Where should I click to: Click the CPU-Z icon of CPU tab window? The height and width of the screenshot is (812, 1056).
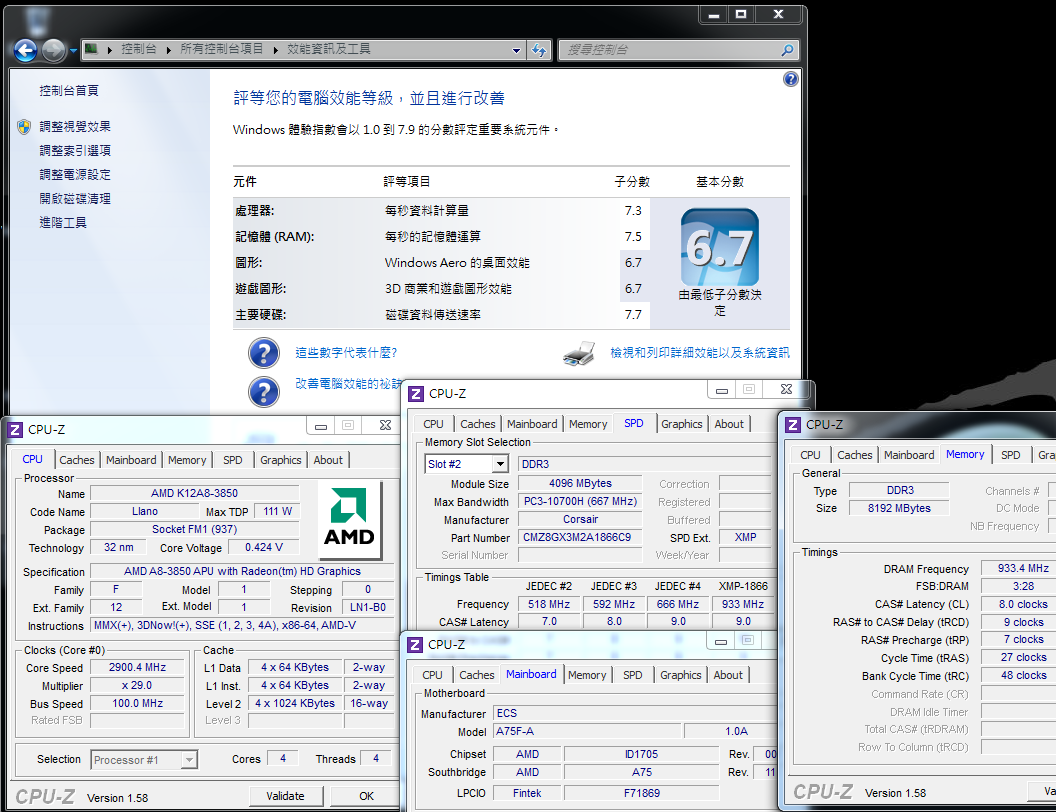point(15,430)
